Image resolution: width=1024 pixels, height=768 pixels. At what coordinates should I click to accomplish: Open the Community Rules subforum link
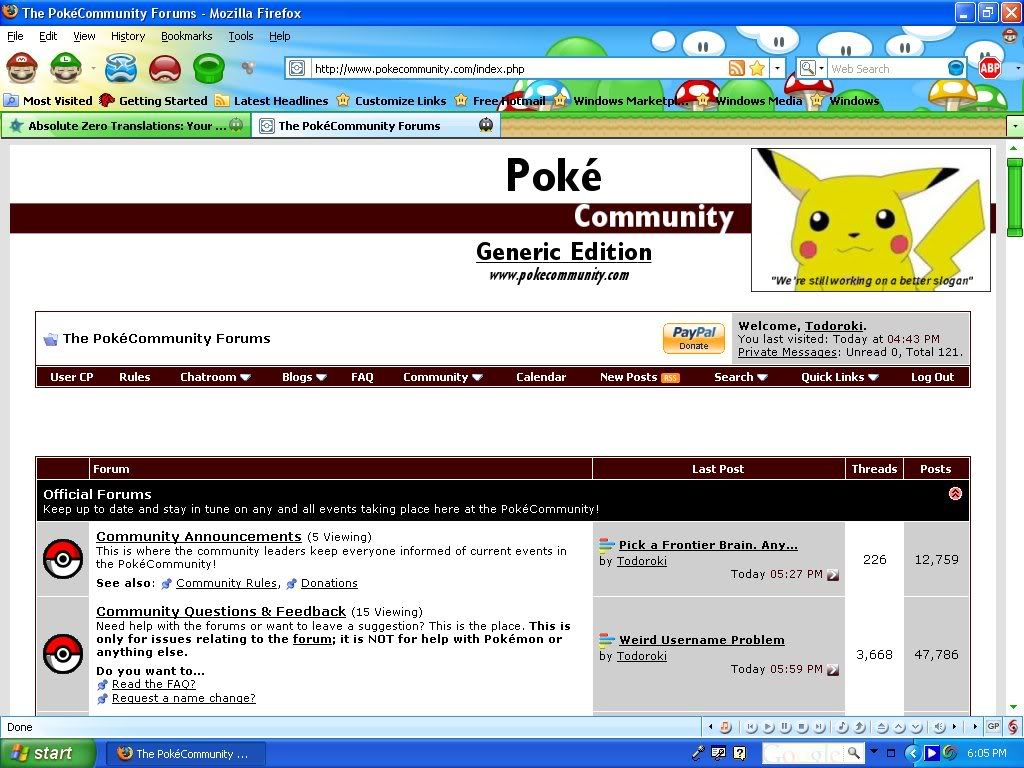[x=227, y=583]
